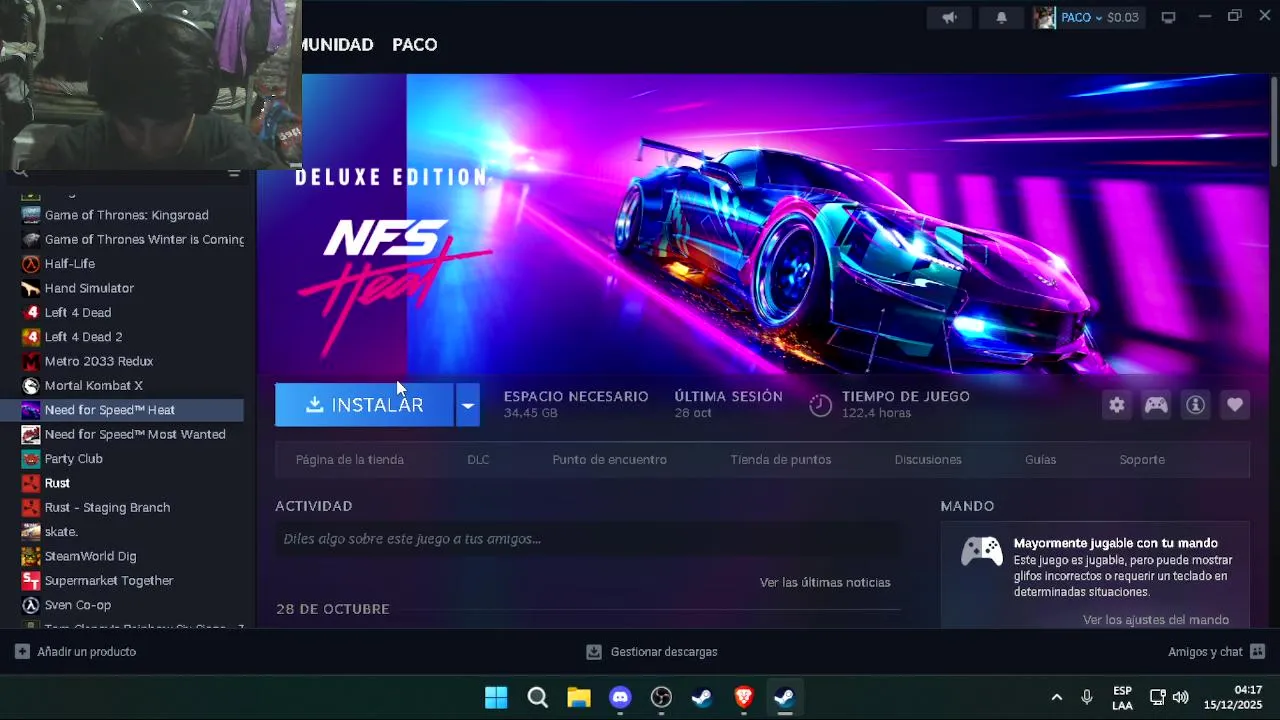Image resolution: width=1280 pixels, height=720 pixels.
Task: Click Gestionar descargas
Action: pyautogui.click(x=664, y=652)
